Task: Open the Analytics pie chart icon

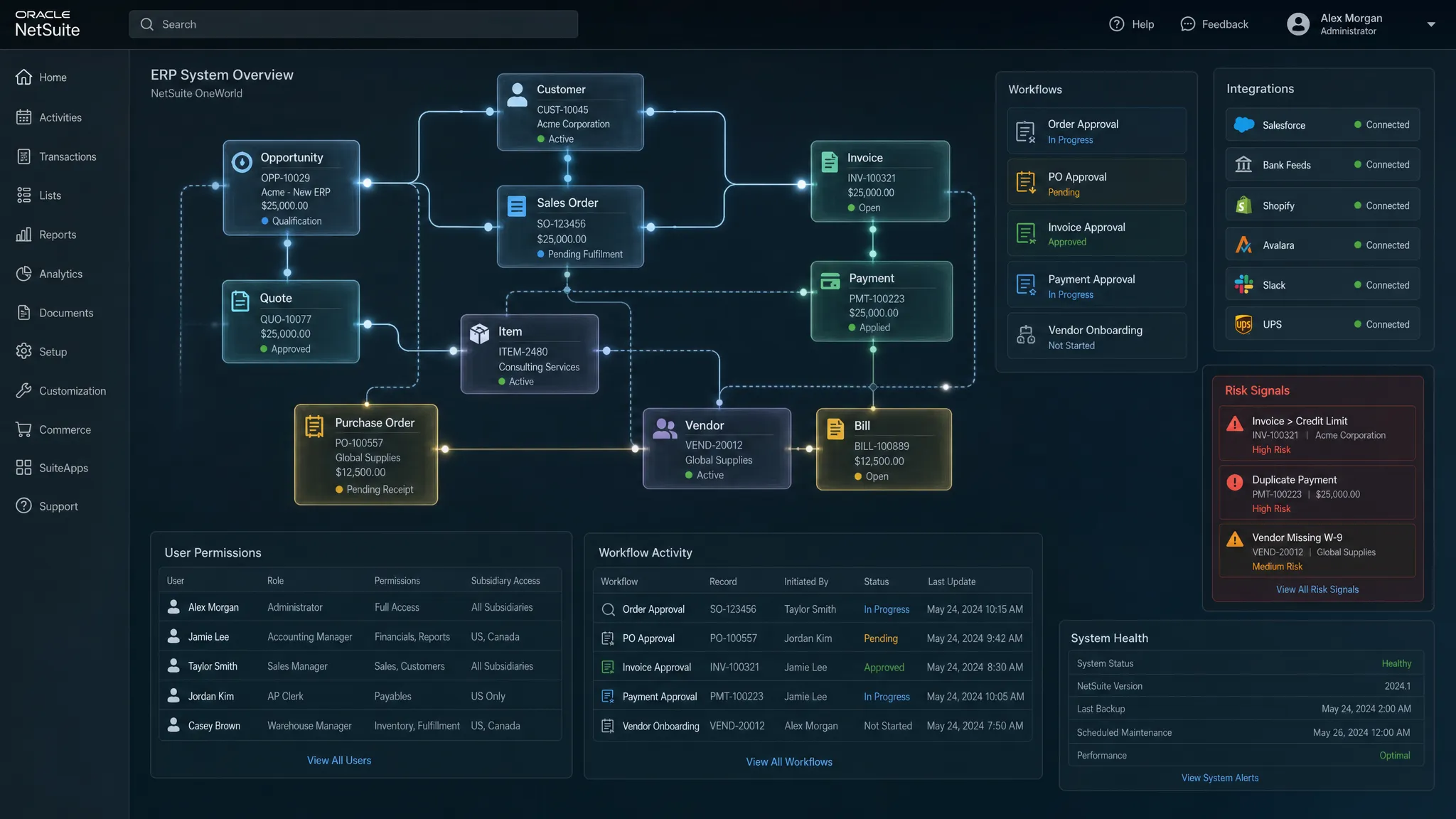Action: pos(23,273)
